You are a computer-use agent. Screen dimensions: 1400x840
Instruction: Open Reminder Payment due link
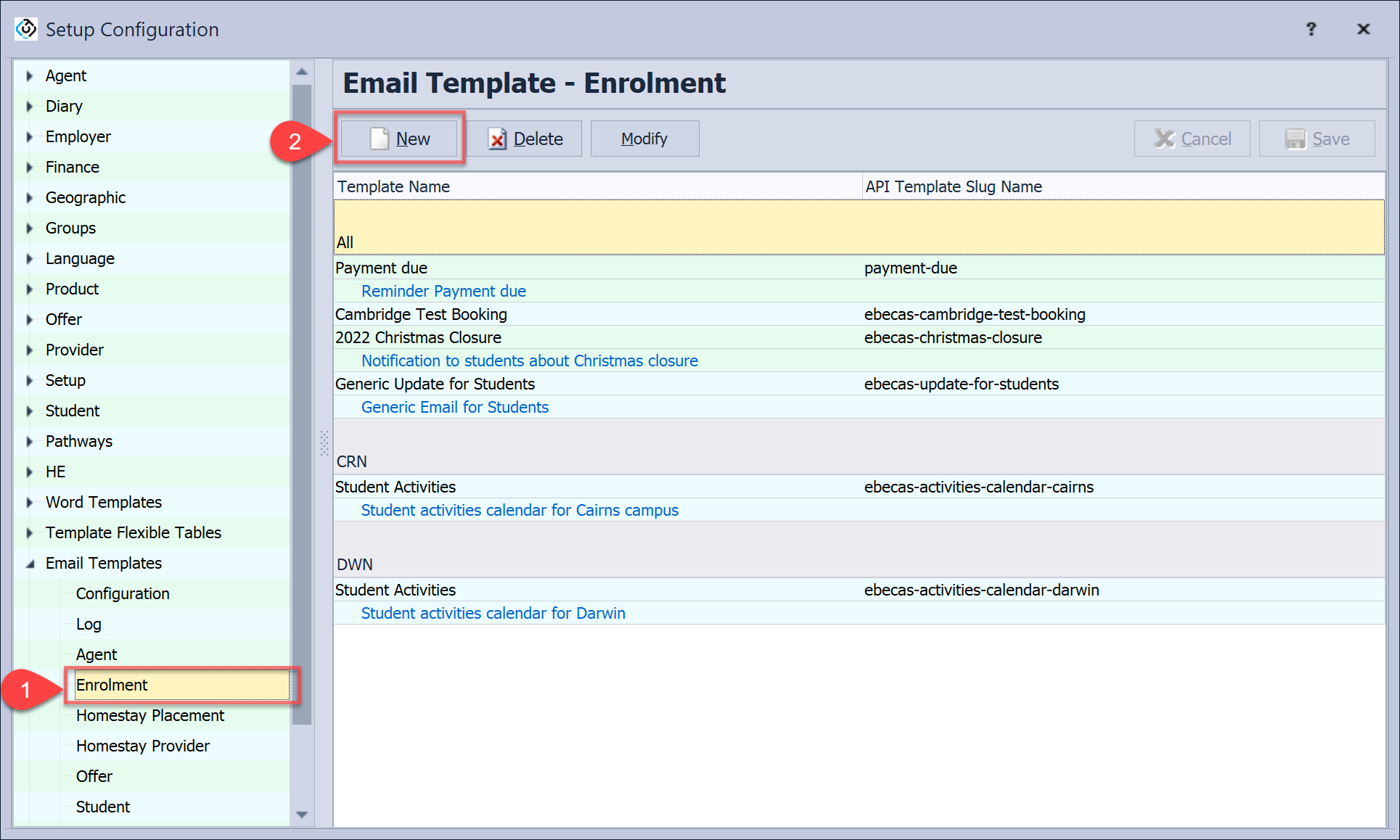click(x=443, y=291)
